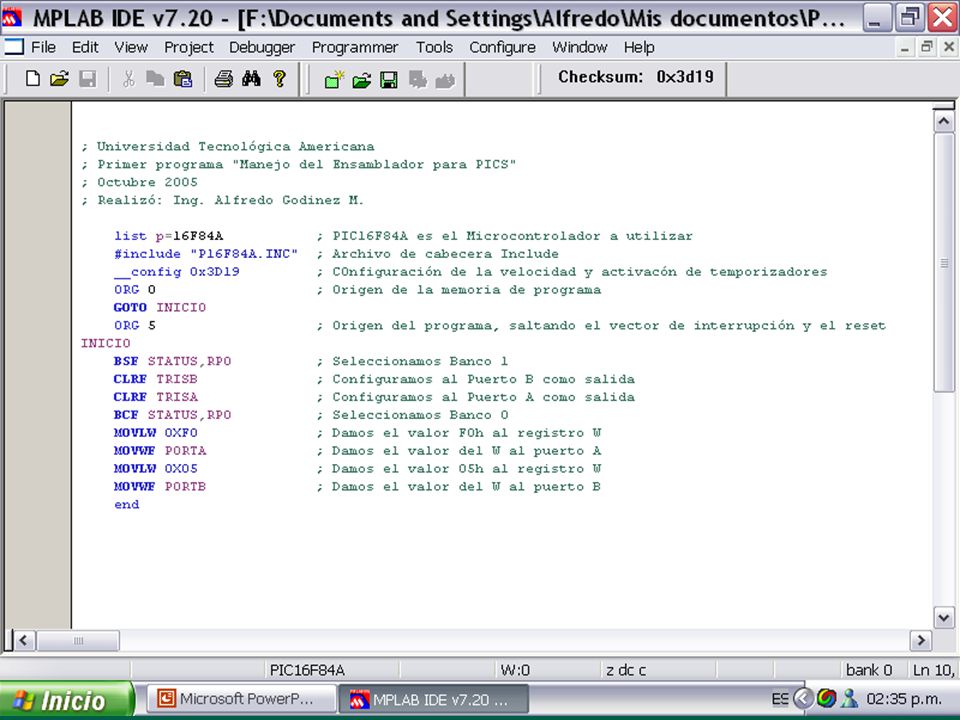Viewport: 960px width, 720px height.
Task: Click the PIC16F84A device in the status bar
Action: point(307,670)
